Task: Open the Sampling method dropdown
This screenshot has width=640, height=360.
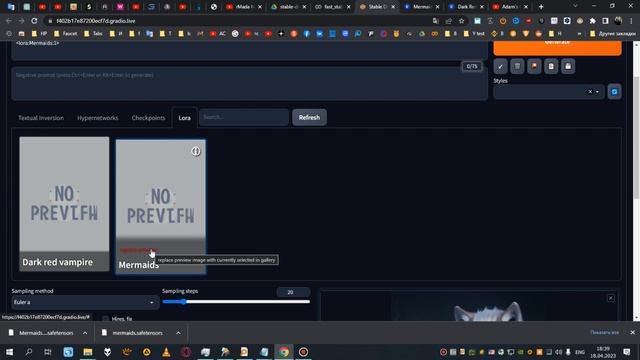Action: coord(84,302)
